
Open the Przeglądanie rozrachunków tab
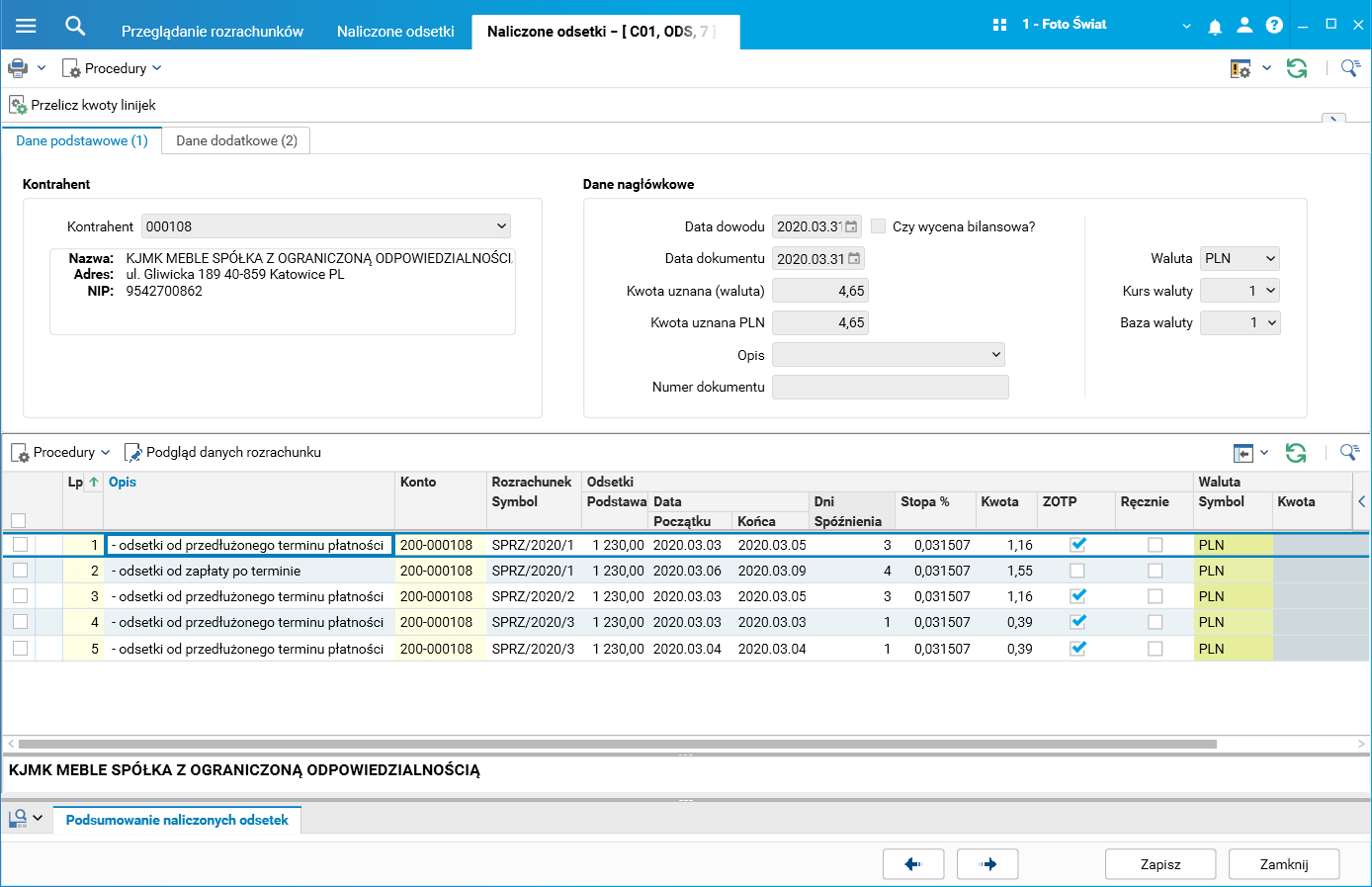(x=213, y=32)
